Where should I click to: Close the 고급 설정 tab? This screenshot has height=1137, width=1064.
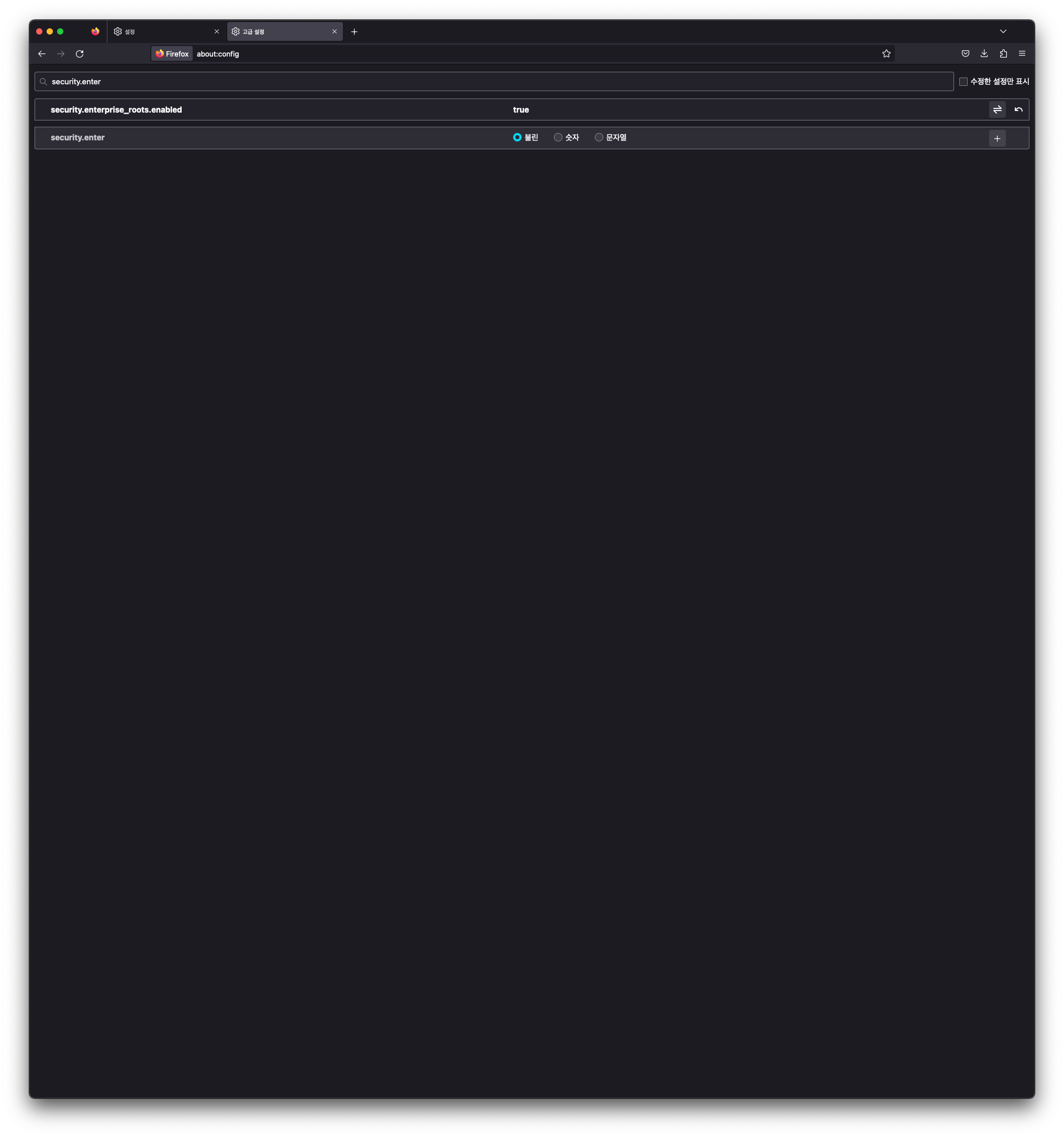coord(335,31)
